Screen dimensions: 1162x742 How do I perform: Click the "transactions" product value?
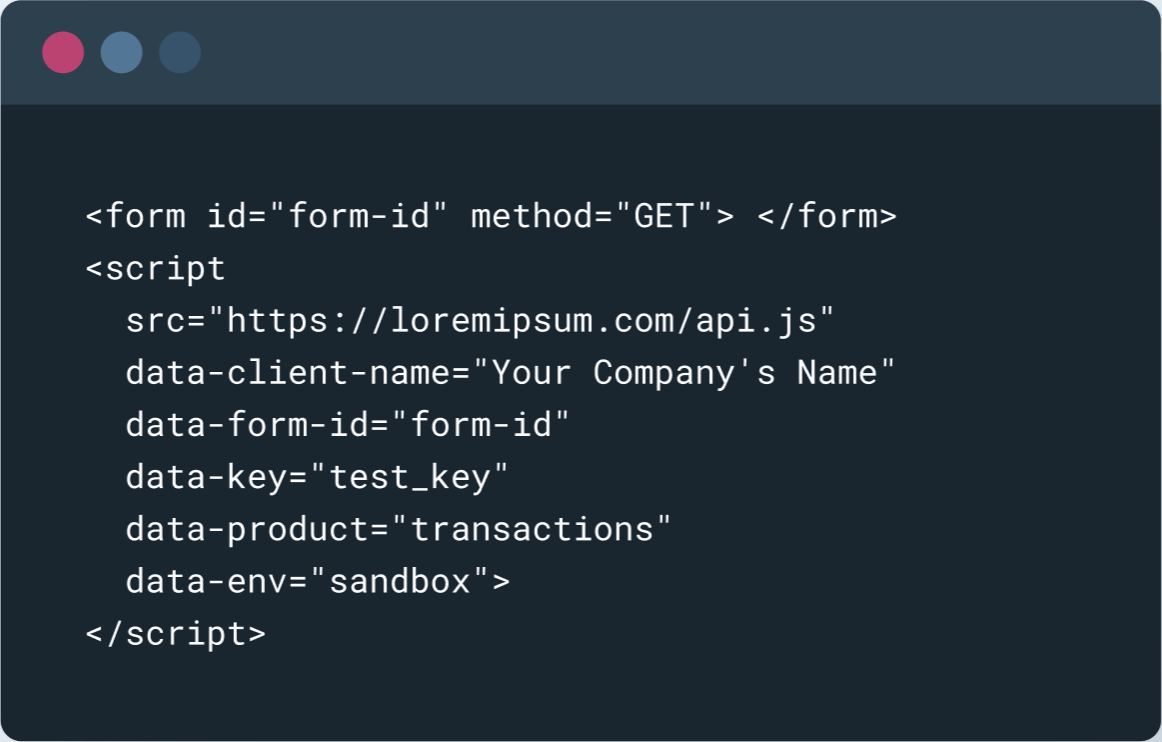[x=530, y=529]
